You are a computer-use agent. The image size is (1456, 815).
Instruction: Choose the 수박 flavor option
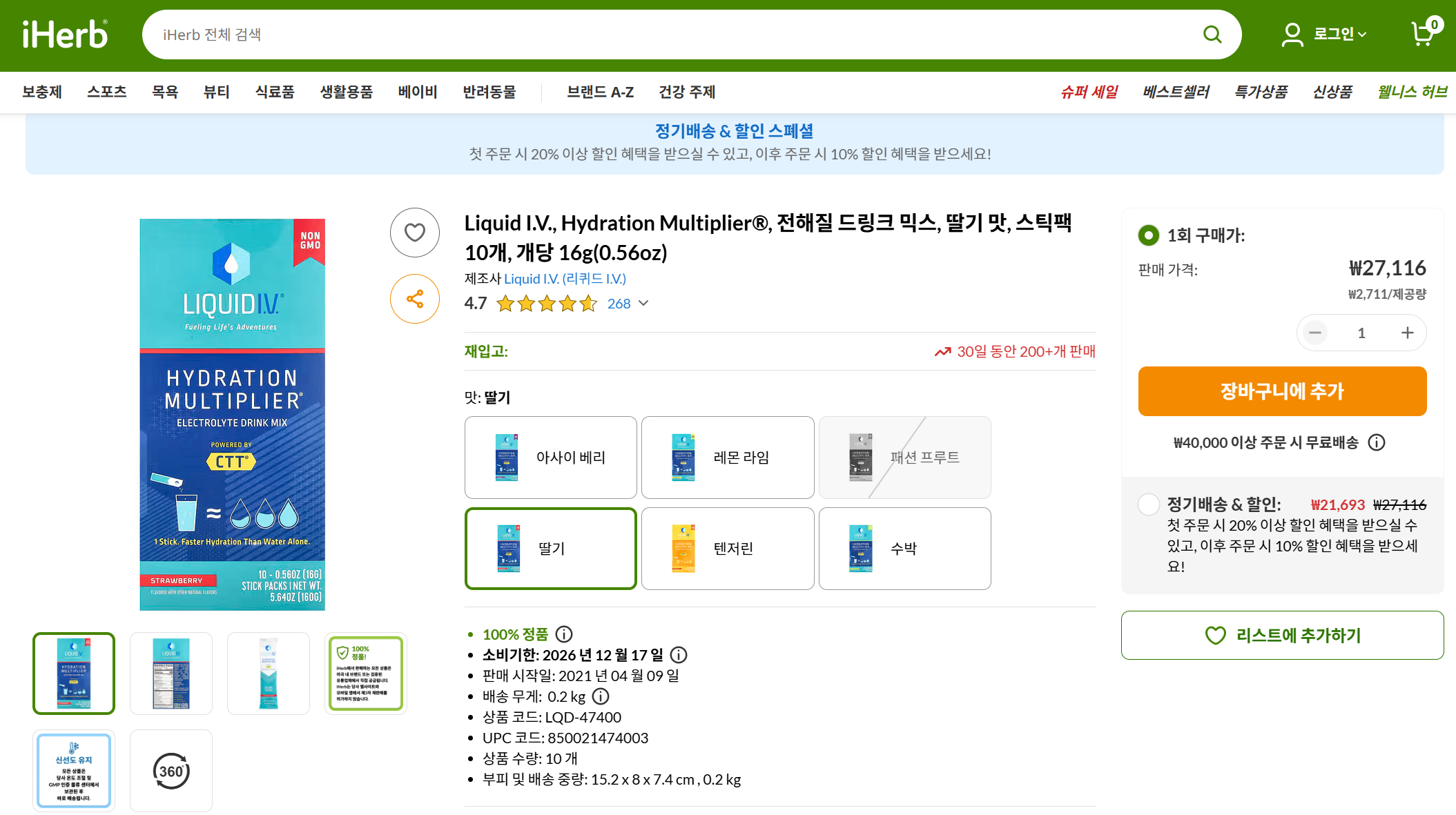click(x=904, y=549)
